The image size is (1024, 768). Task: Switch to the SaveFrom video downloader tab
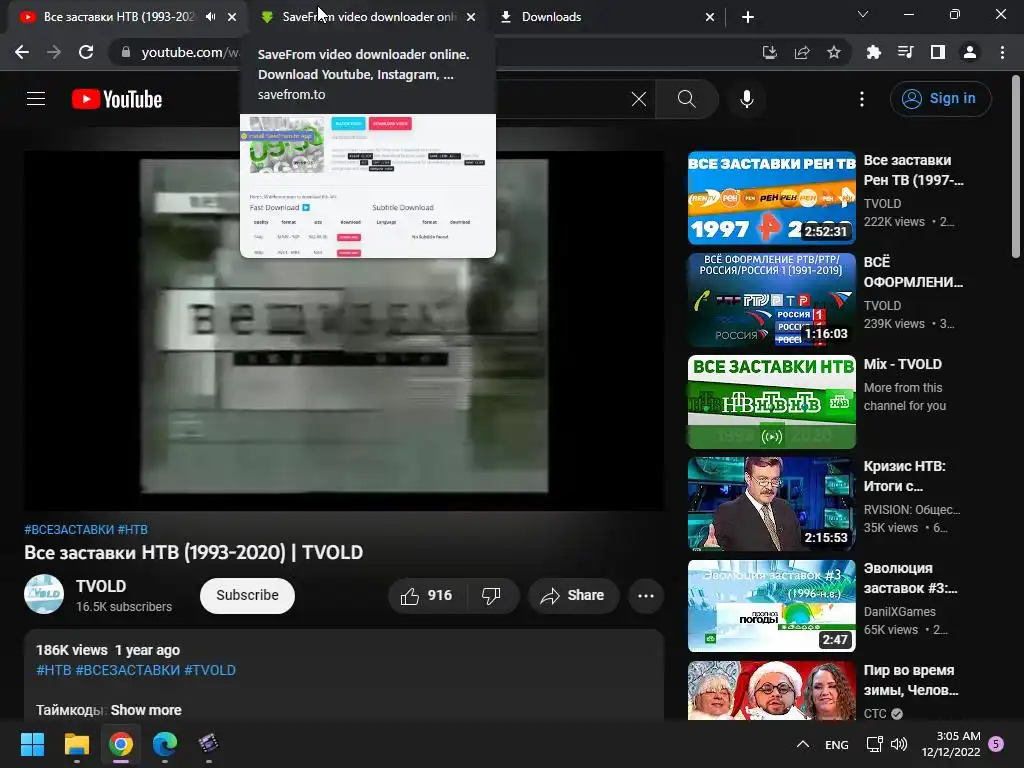[369, 17]
